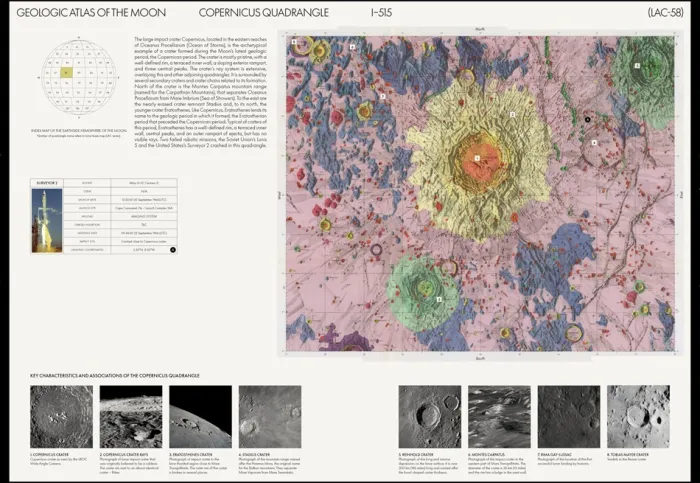This screenshot has width=700, height=483.
Task: Click 'Key Characteristics and Associations' section heading
Action: [x=115, y=376]
